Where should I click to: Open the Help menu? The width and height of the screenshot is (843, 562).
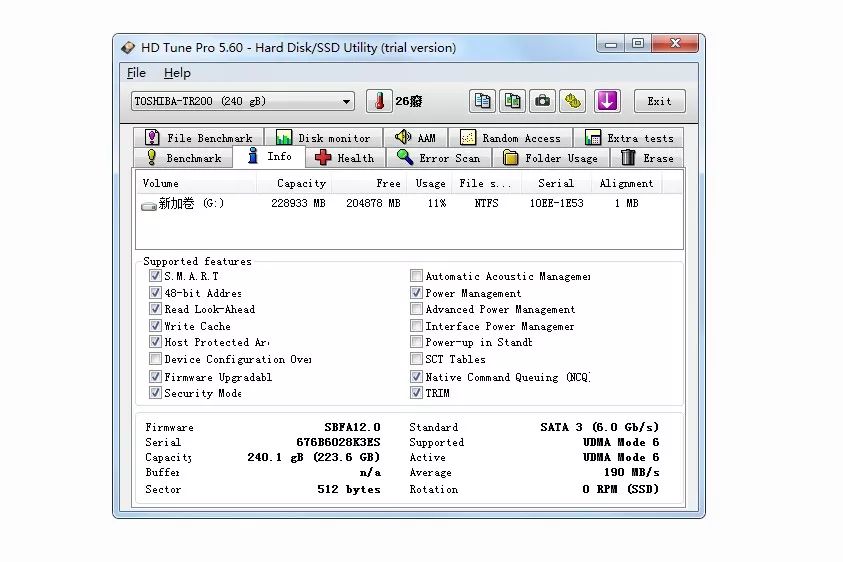pyautogui.click(x=177, y=73)
